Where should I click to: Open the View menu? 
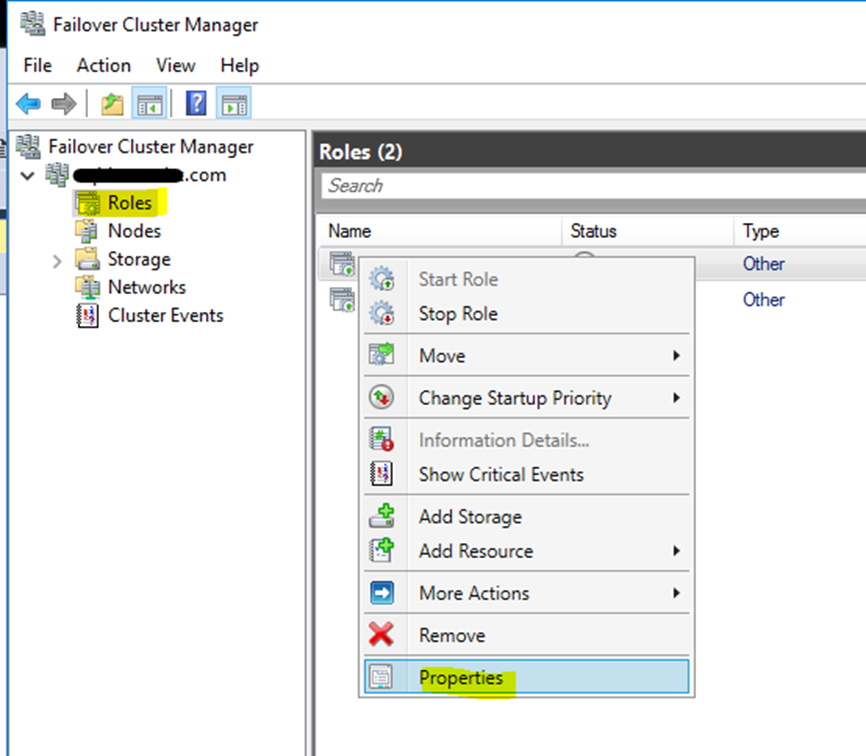pos(176,65)
